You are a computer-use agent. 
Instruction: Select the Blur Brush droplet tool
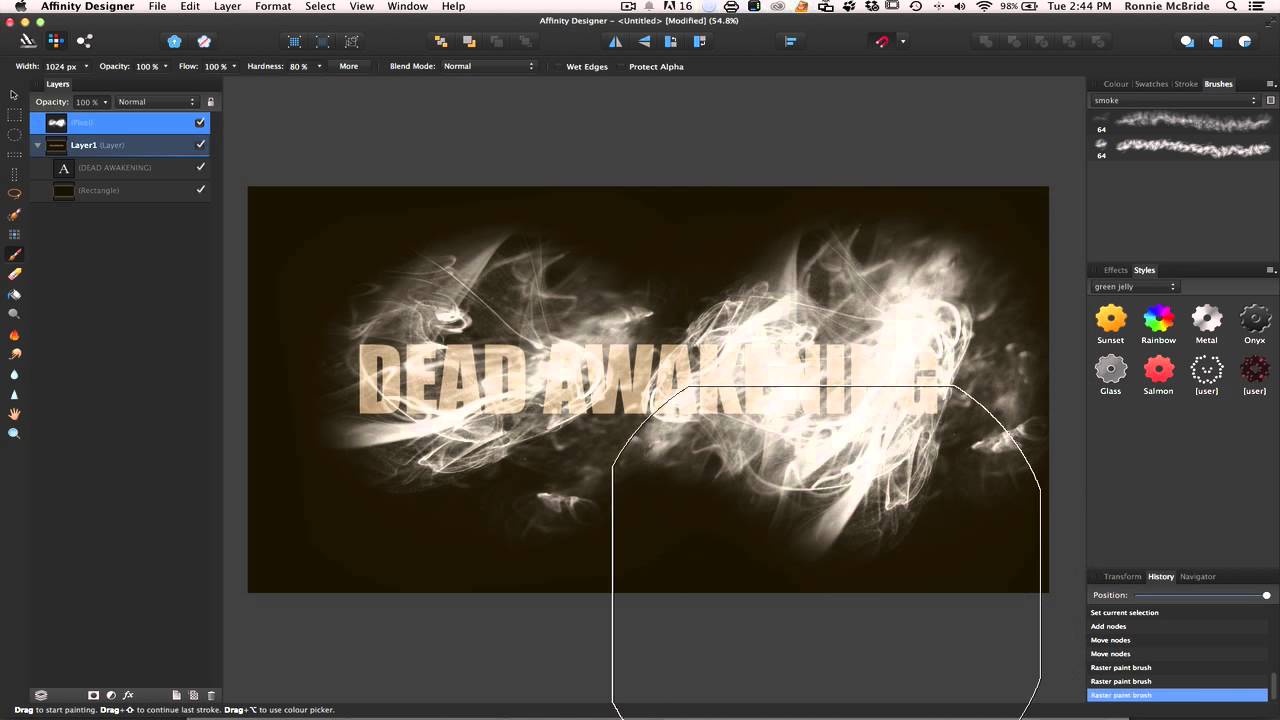pos(14,374)
